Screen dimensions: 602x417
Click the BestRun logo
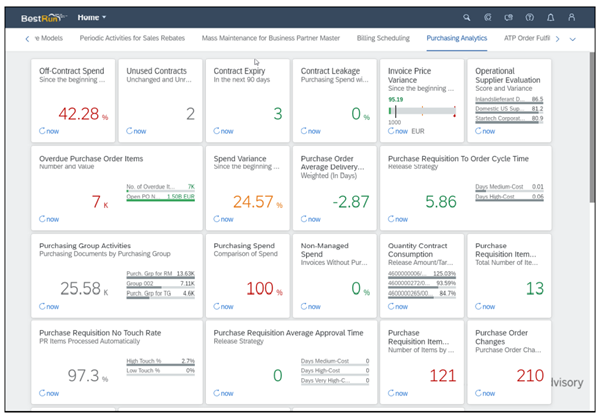click(x=43, y=17)
